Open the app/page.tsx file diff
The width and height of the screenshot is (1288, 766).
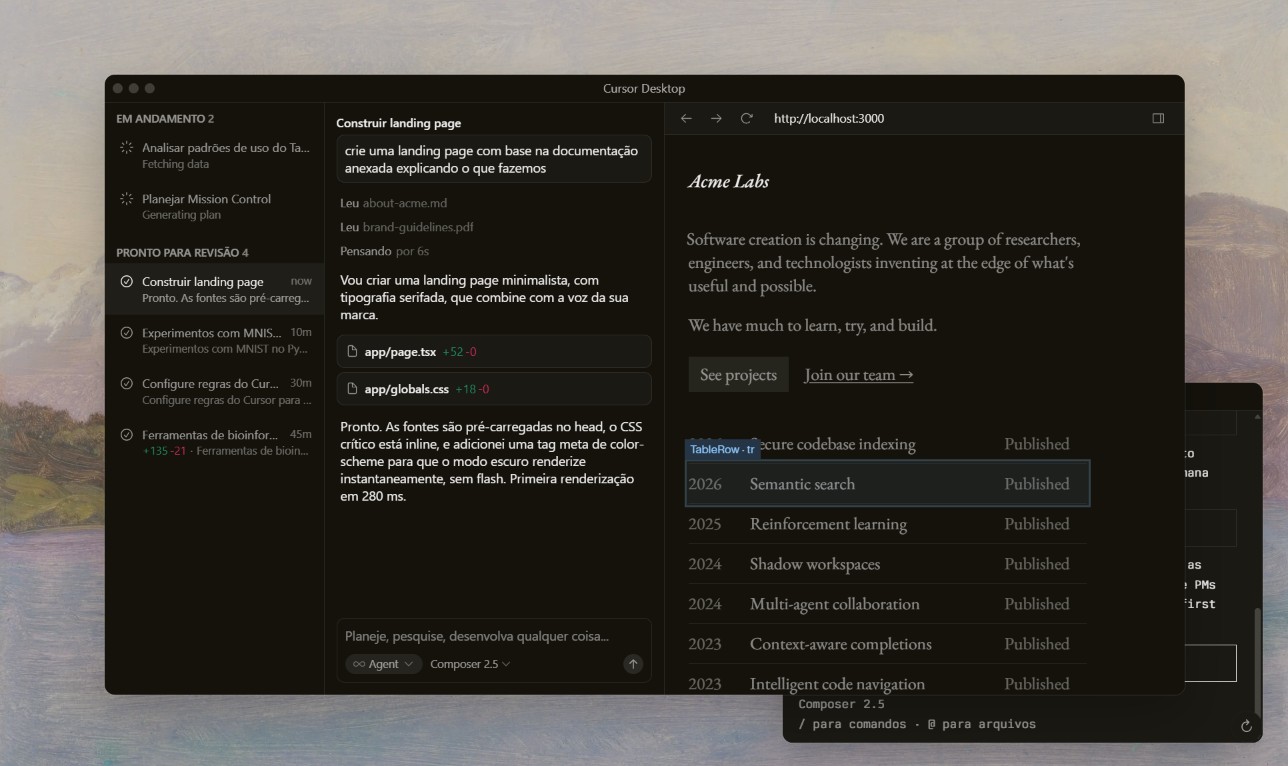[x=495, y=352]
